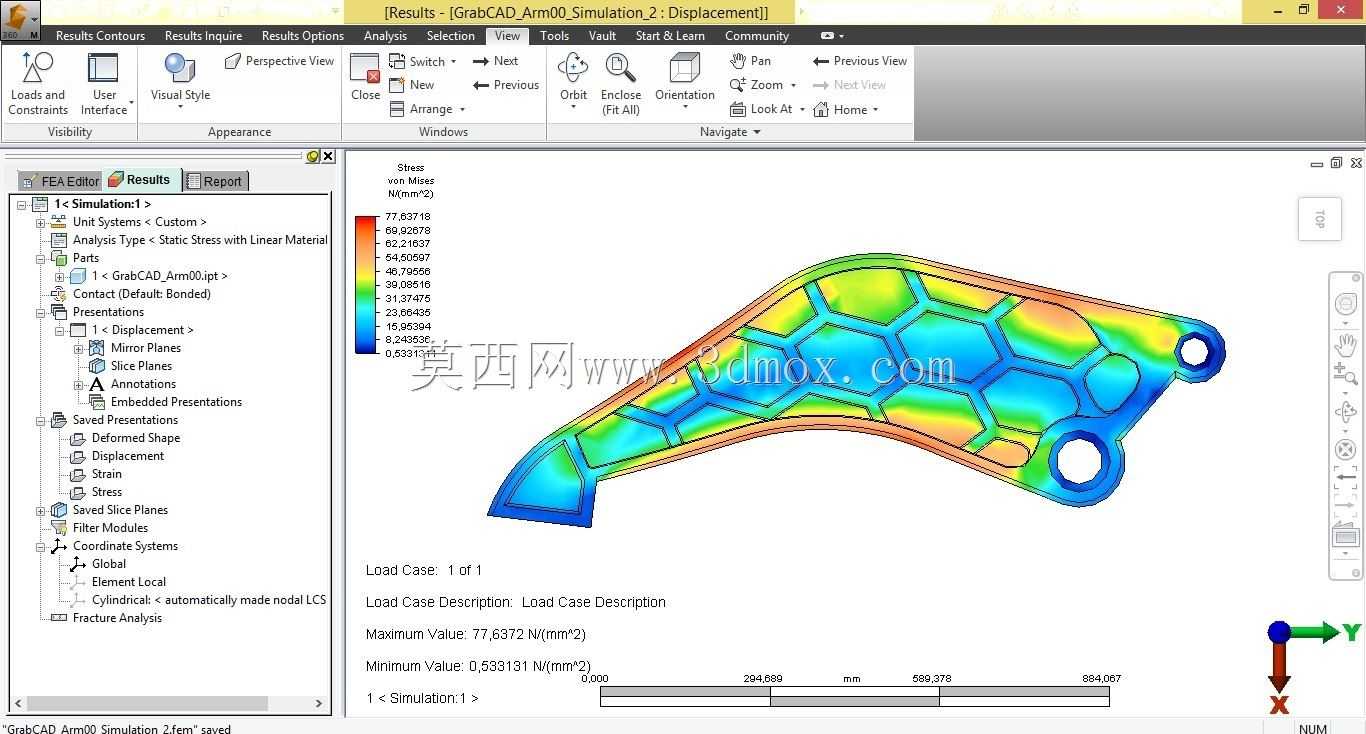Click the navigation bar Full Navigation Wheel
This screenshot has width=1366, height=734.
click(x=1346, y=304)
